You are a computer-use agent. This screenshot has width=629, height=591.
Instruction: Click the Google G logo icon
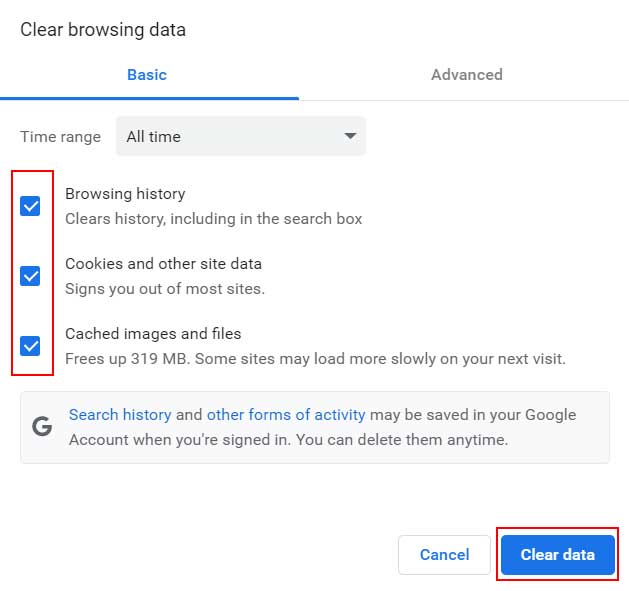coord(42,426)
